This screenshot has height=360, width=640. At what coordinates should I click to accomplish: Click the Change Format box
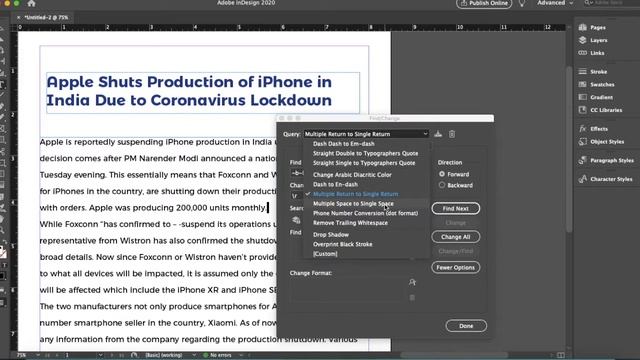347,289
